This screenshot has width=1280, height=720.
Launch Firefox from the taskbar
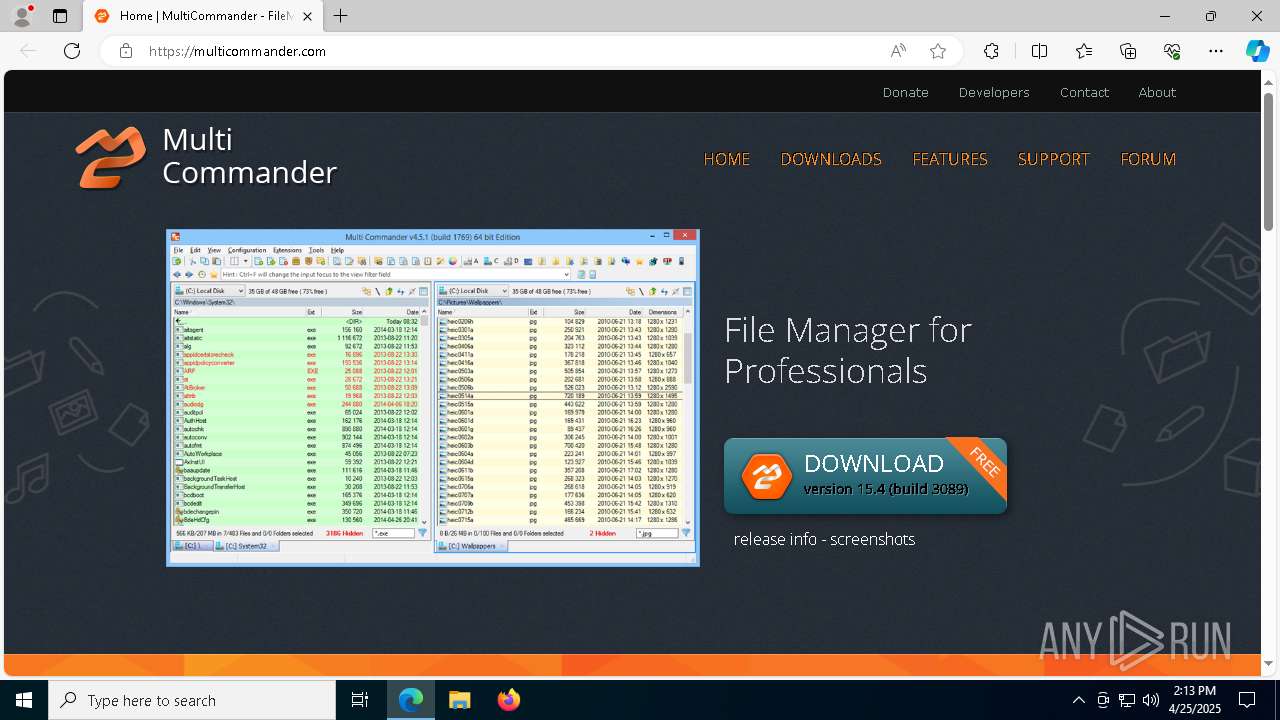tap(508, 700)
